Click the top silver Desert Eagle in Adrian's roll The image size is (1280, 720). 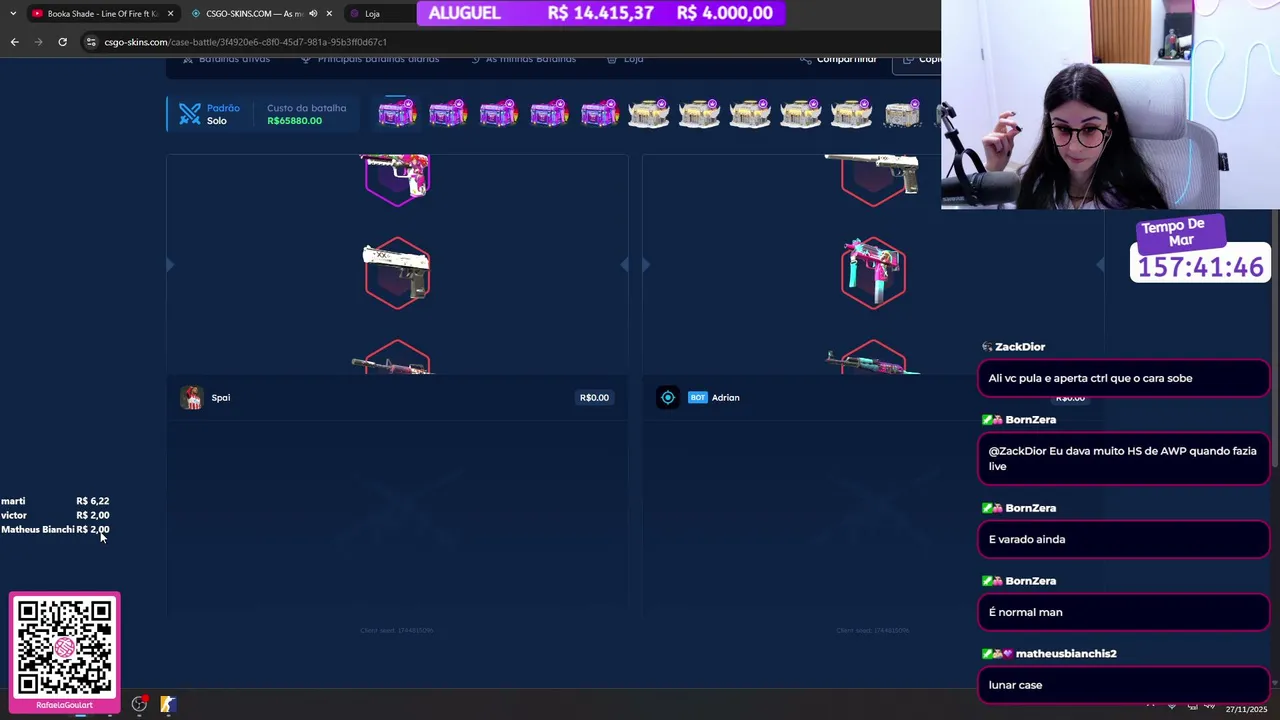pyautogui.click(x=873, y=178)
